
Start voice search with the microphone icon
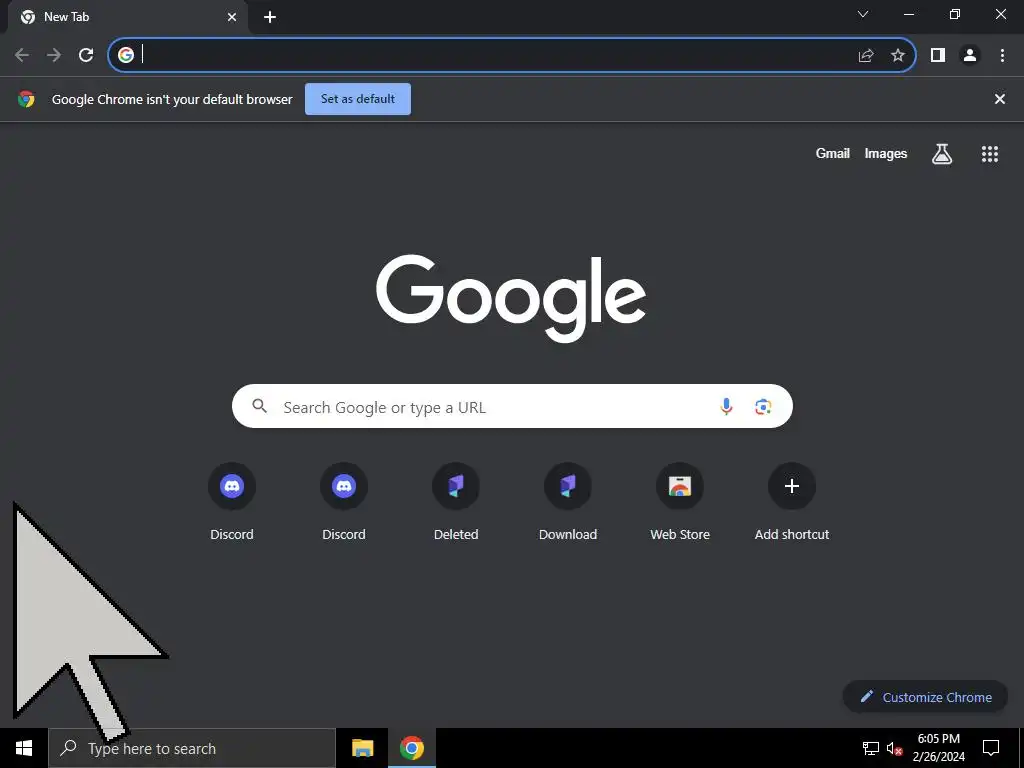coord(726,407)
